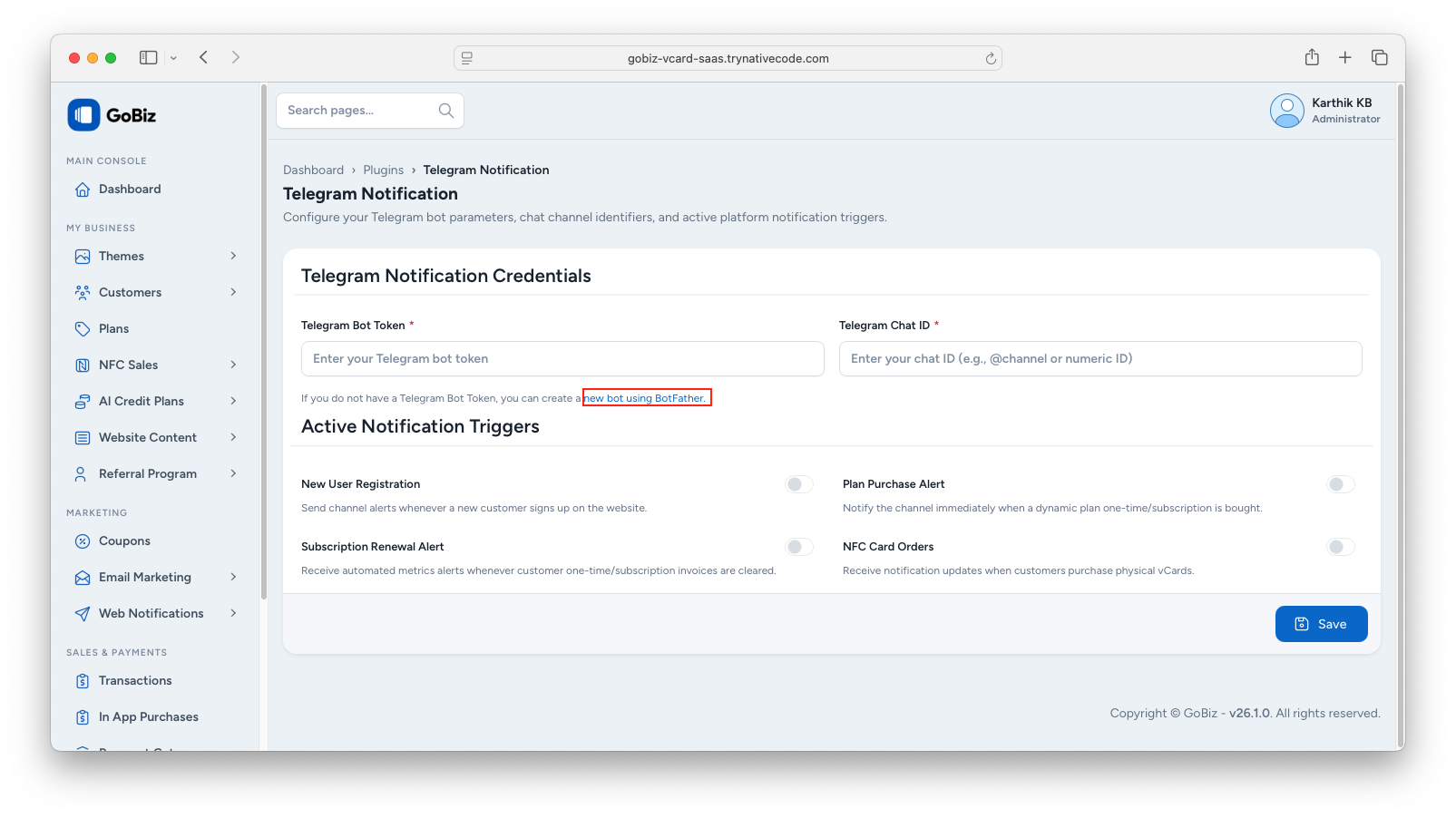Enable New User Registration toggle

(x=799, y=484)
